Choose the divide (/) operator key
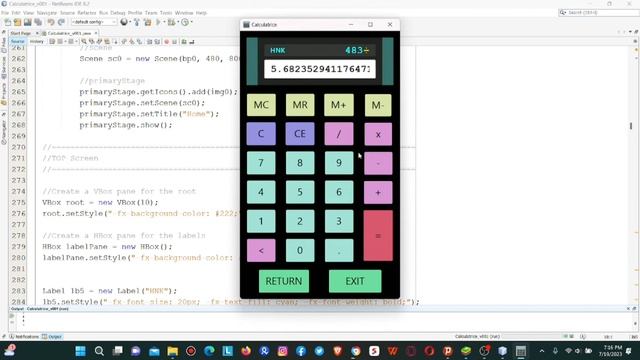Image resolution: width=640 pixels, height=360 pixels. click(x=339, y=134)
